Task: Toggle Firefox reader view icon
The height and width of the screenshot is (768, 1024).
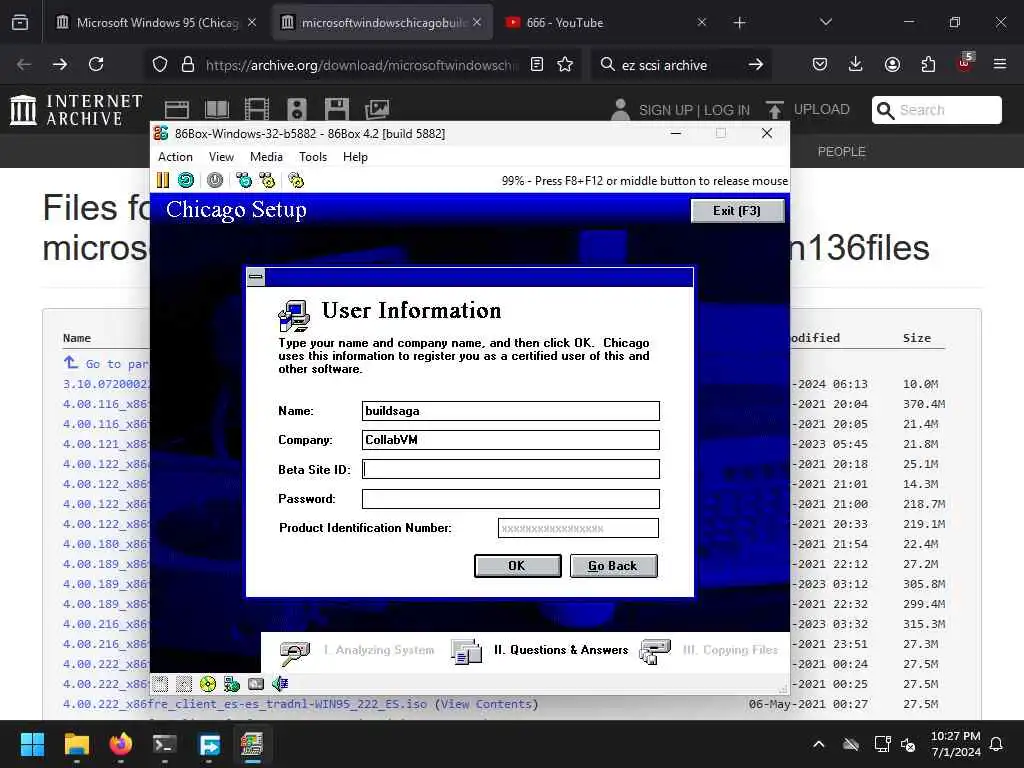Action: tap(537, 64)
